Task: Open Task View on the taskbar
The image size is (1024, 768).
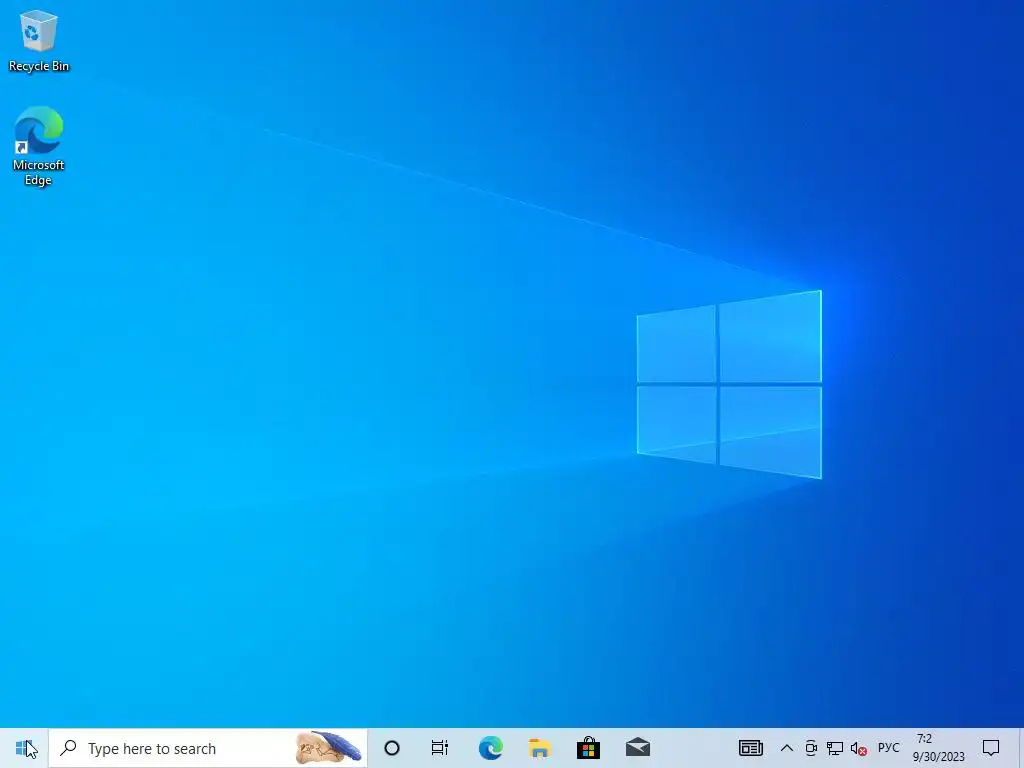Action: point(440,748)
